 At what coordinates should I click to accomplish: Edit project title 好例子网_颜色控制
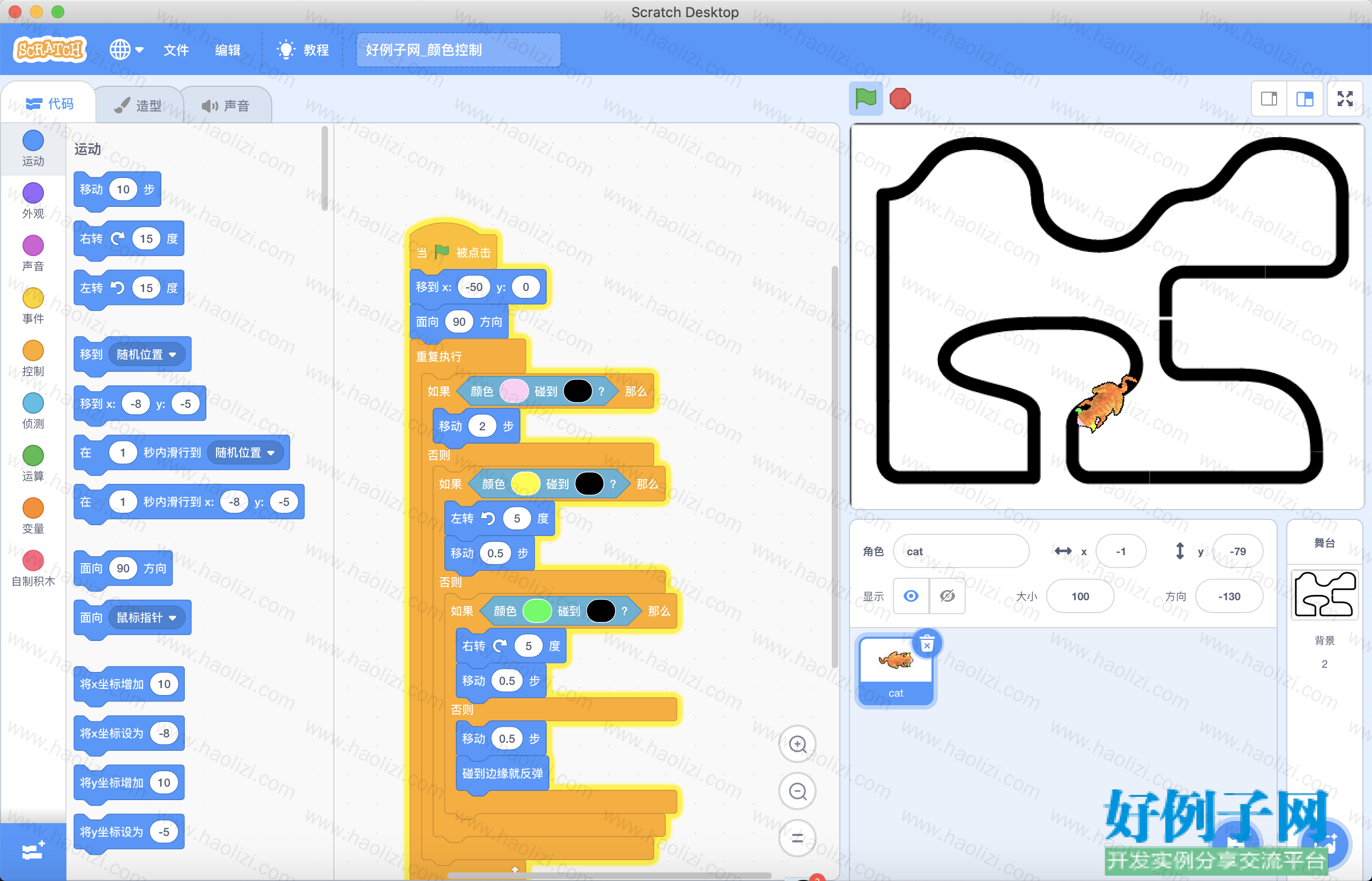458,50
